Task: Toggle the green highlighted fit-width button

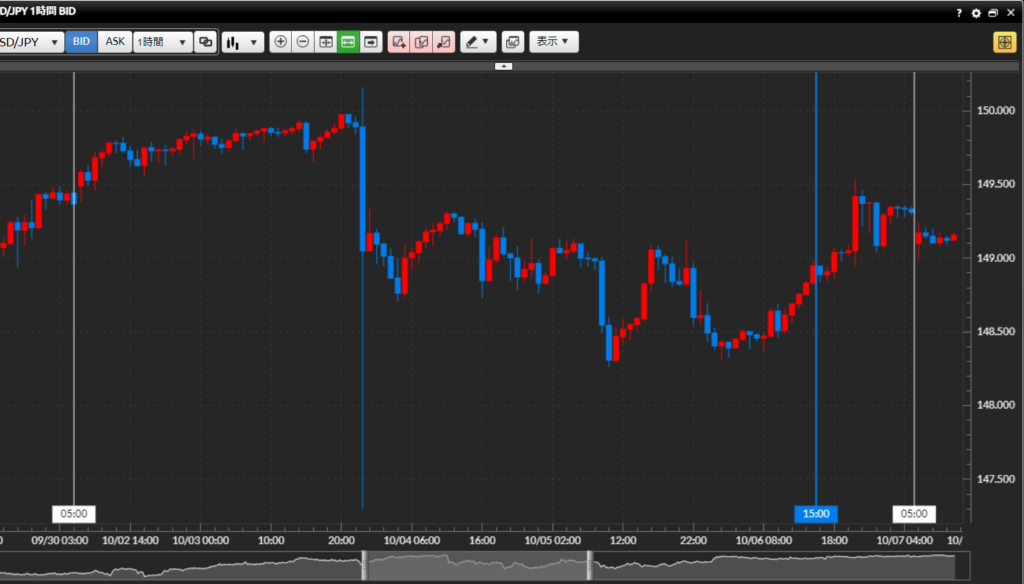Action: tap(348, 42)
